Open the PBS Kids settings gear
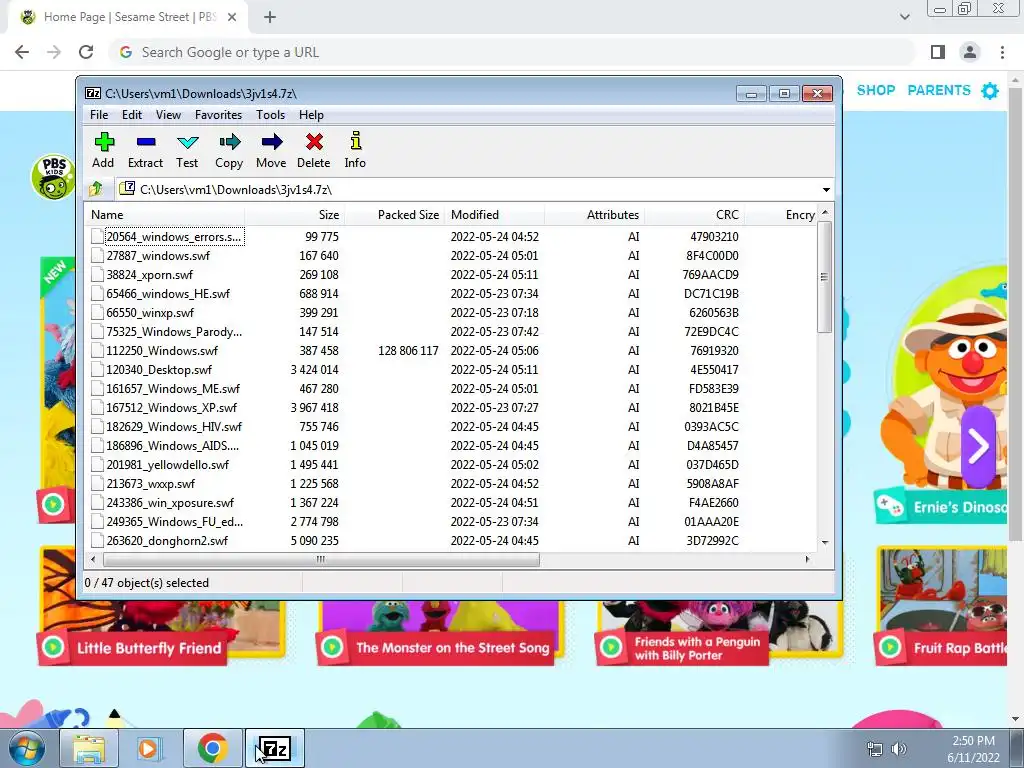 (x=990, y=91)
